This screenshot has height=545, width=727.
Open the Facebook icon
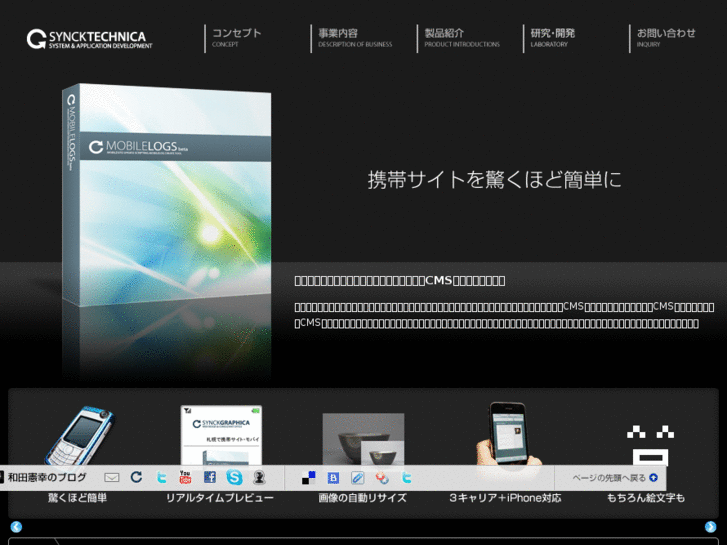coord(210,477)
